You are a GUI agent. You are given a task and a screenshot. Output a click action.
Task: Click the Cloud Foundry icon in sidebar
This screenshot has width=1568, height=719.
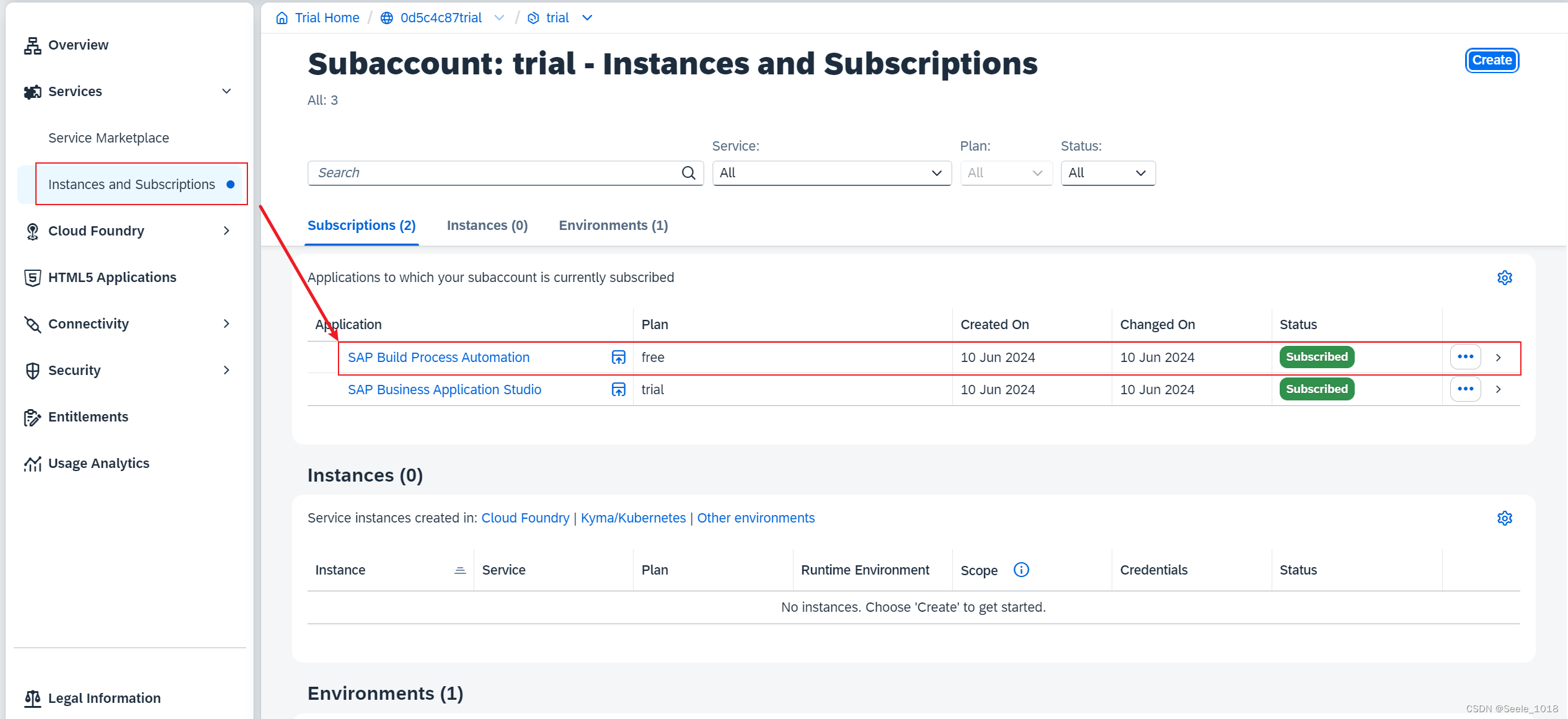click(32, 231)
